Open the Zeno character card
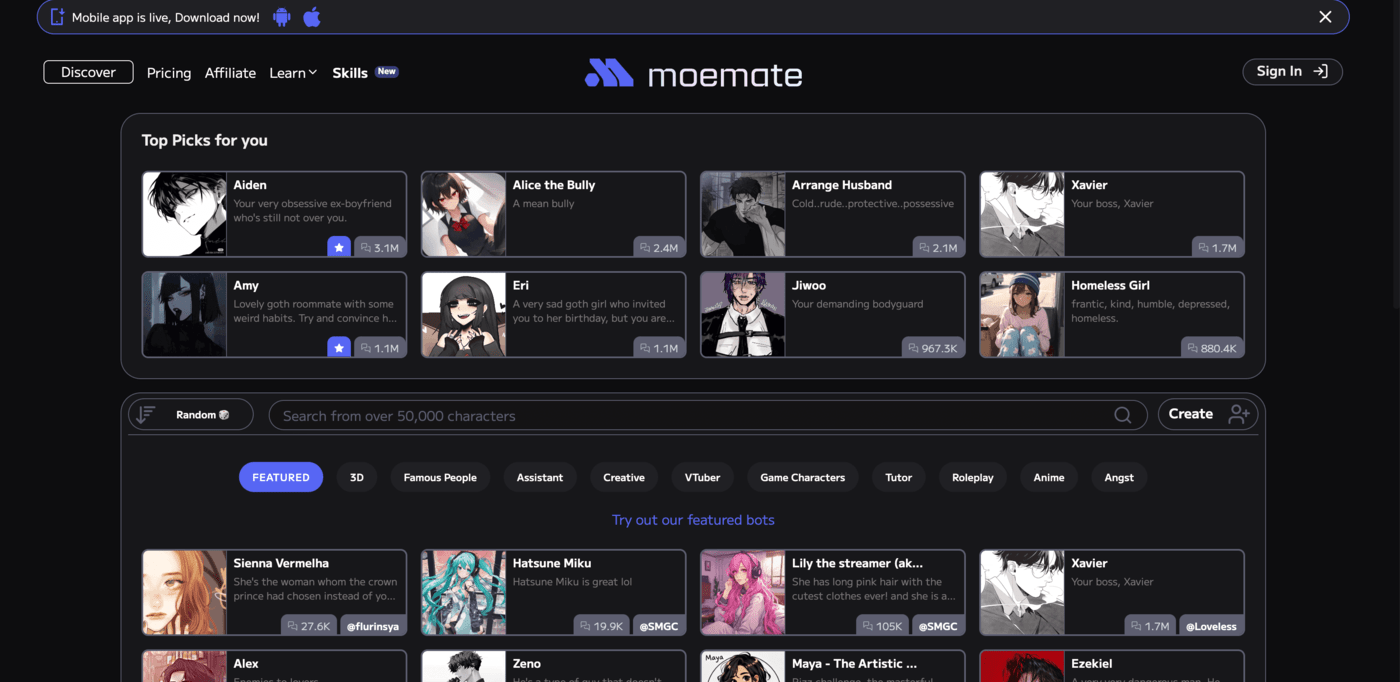Image resolution: width=1400 pixels, height=682 pixels. [553, 666]
